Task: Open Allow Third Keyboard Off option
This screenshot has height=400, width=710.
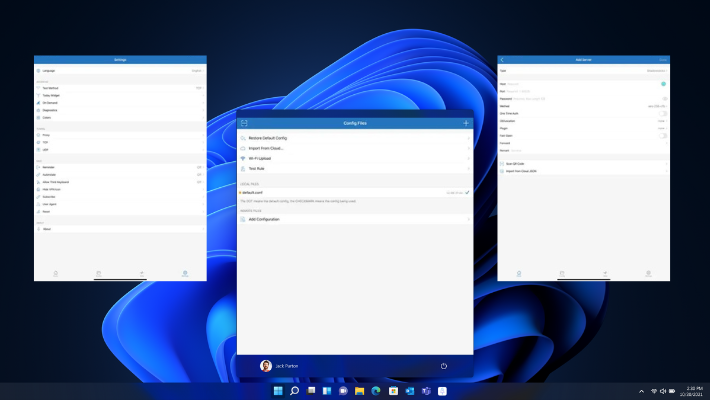Action: coord(200,182)
